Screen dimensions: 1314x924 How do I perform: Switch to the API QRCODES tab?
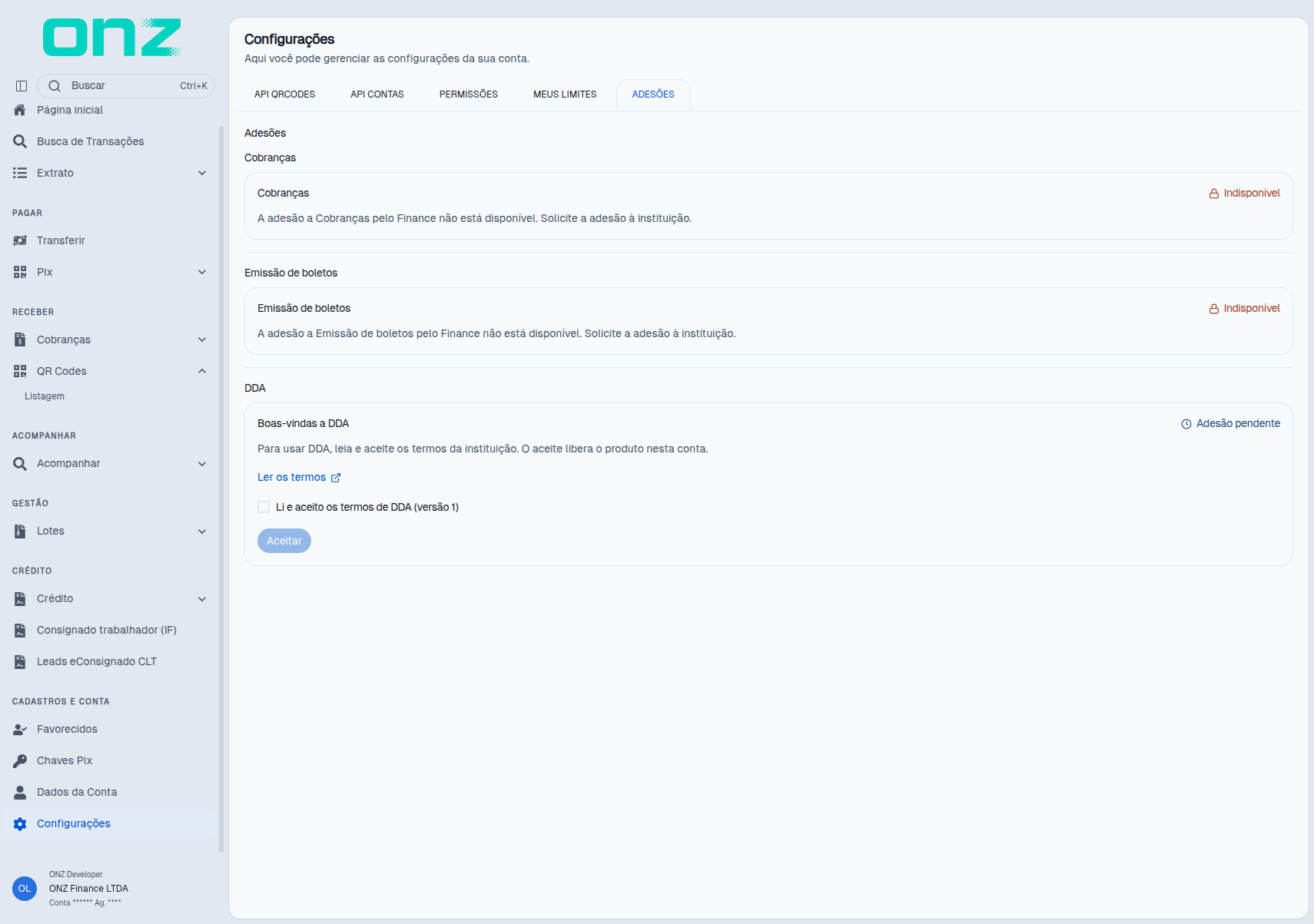click(285, 94)
